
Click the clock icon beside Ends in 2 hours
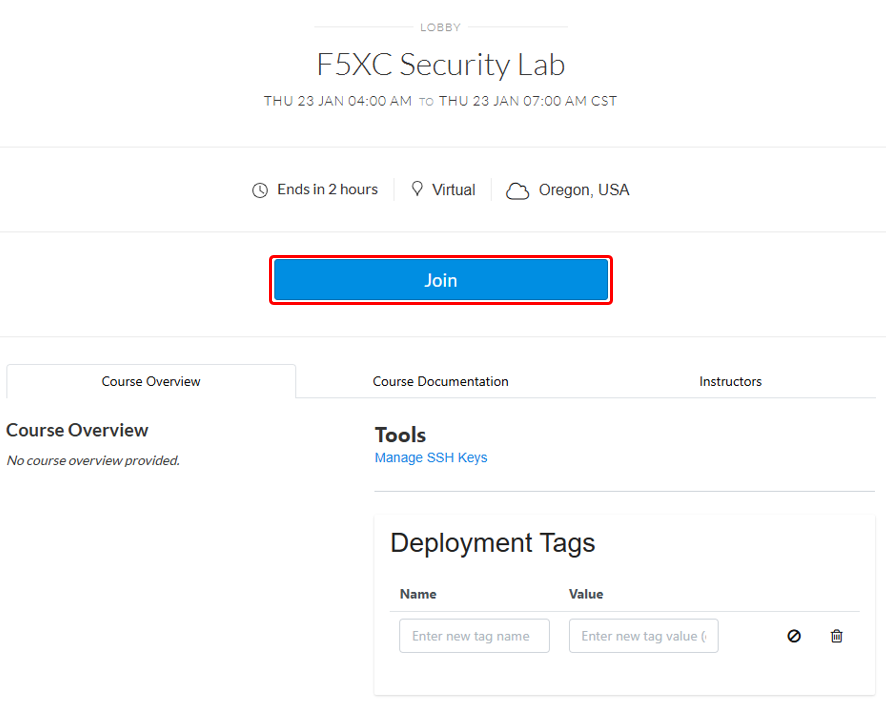(260, 190)
